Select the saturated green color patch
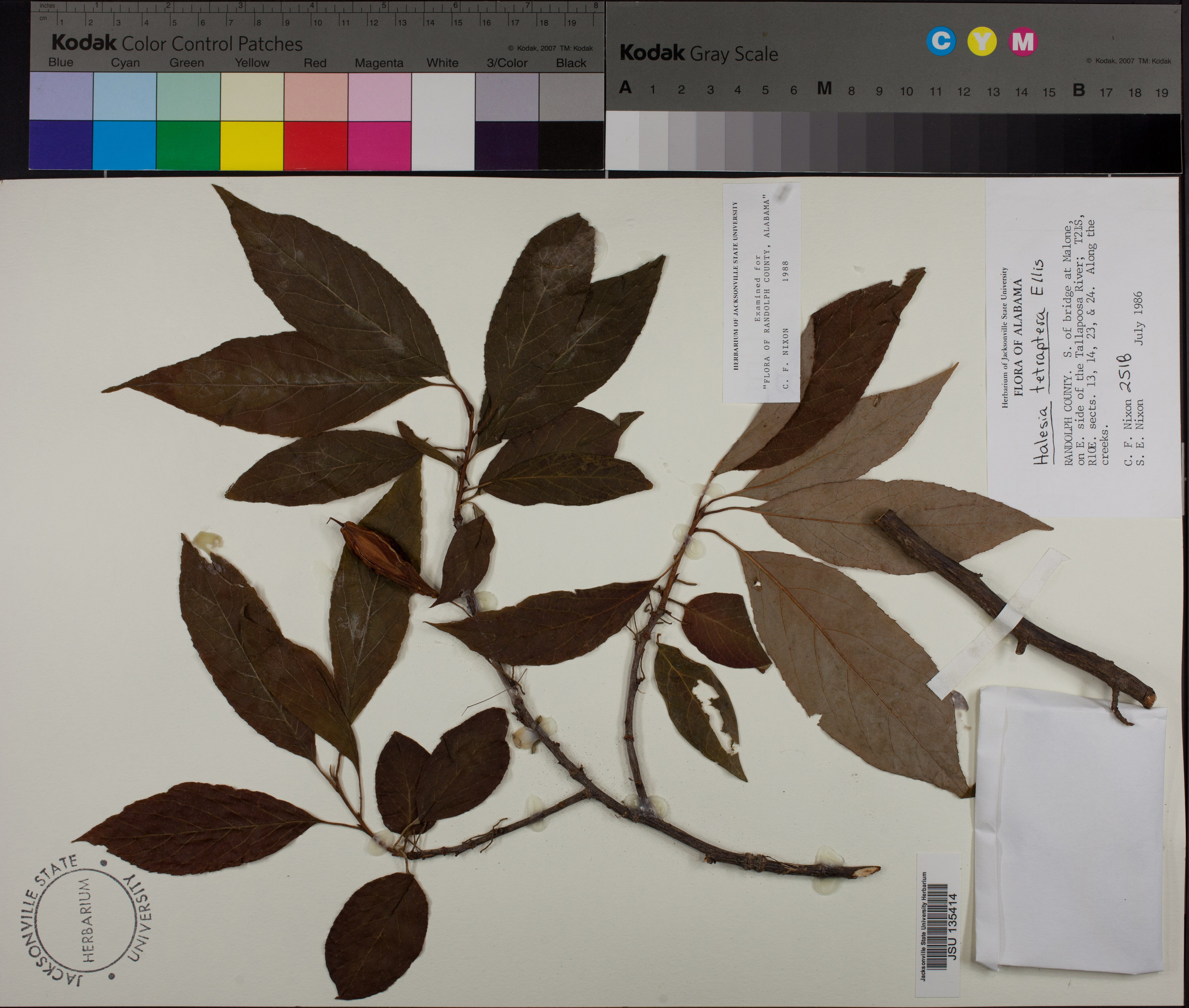Viewport: 1189px width, 1008px height. (x=188, y=145)
